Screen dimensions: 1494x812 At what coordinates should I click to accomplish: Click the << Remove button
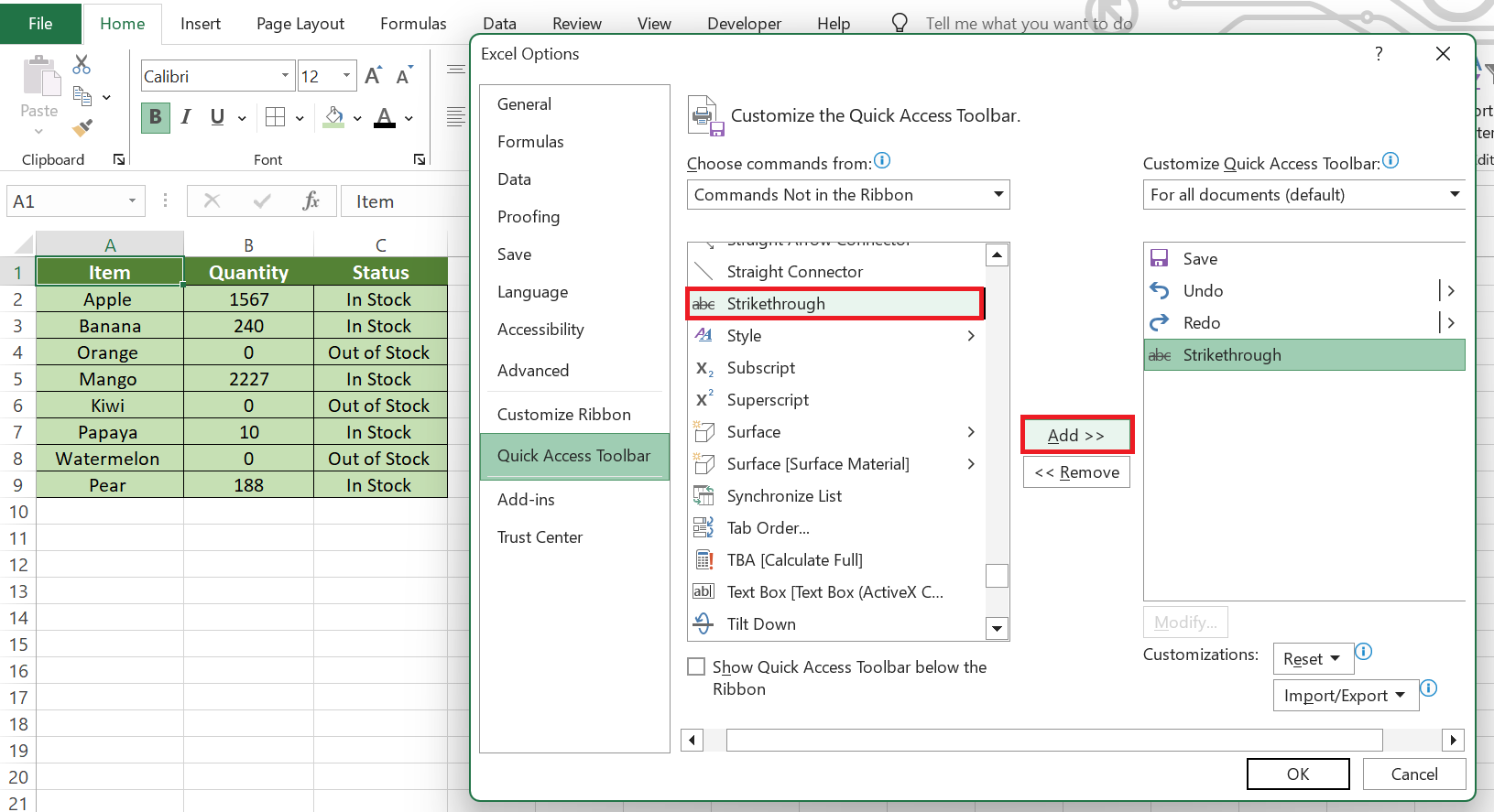pos(1077,472)
